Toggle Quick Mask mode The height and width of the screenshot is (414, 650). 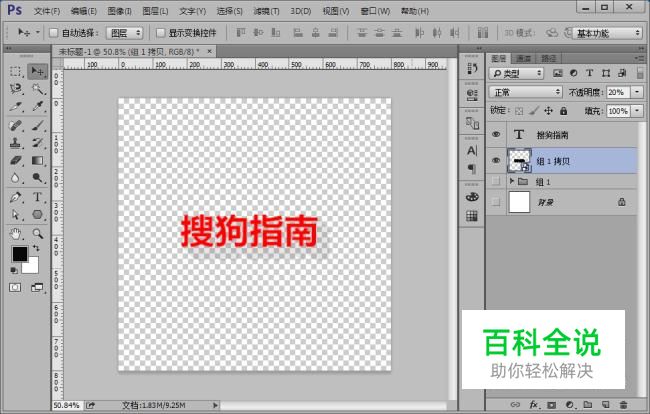pyautogui.click(x=15, y=287)
